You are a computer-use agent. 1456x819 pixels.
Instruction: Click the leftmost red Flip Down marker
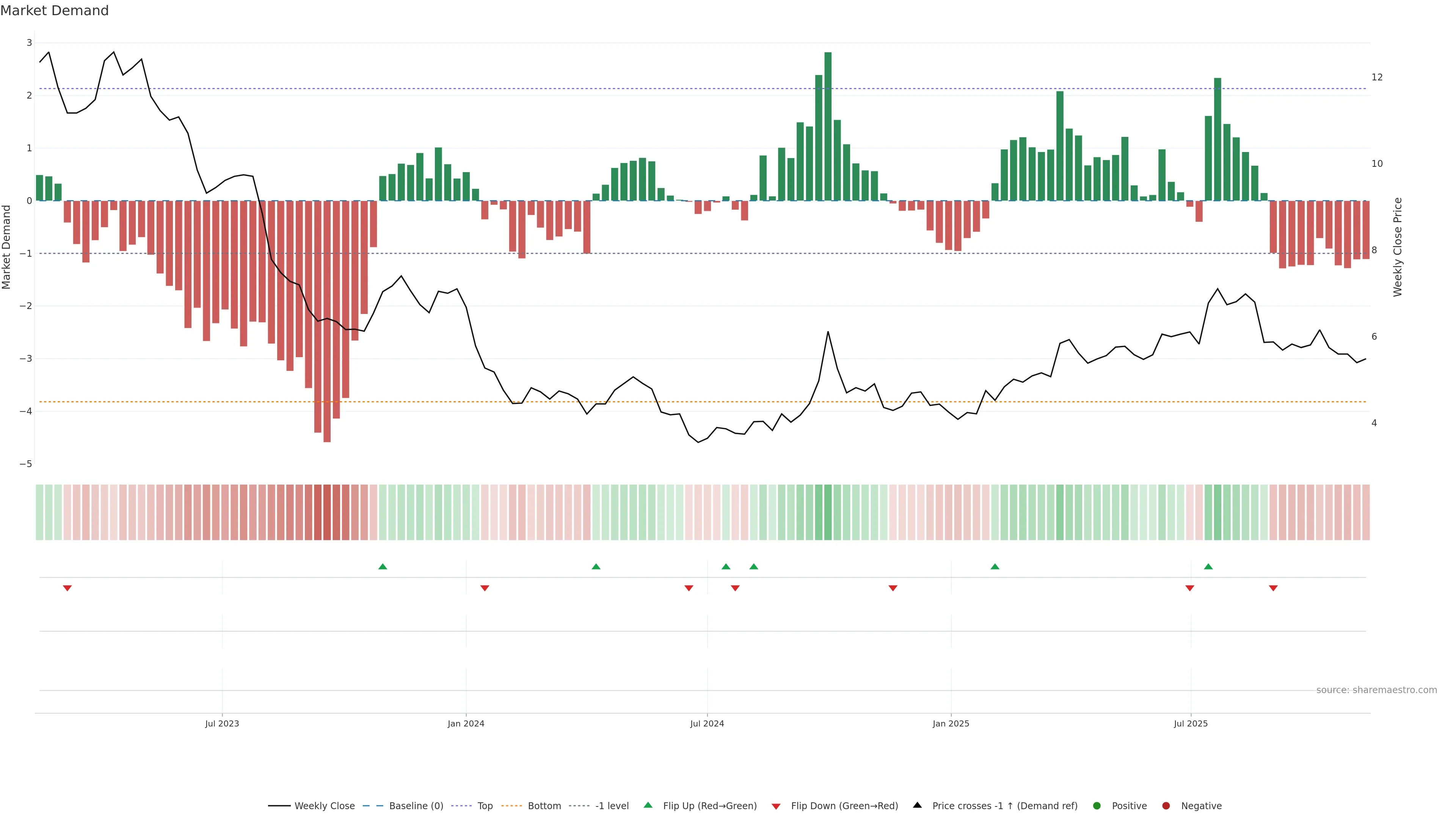click(67, 588)
